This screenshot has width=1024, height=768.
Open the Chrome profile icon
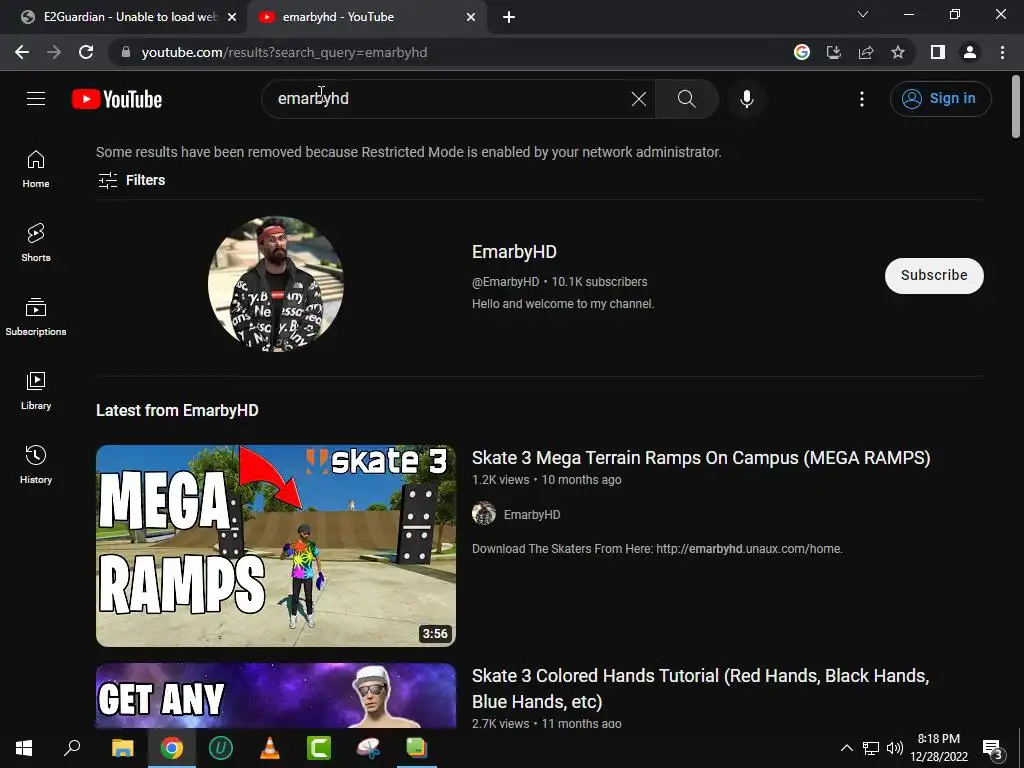[970, 52]
